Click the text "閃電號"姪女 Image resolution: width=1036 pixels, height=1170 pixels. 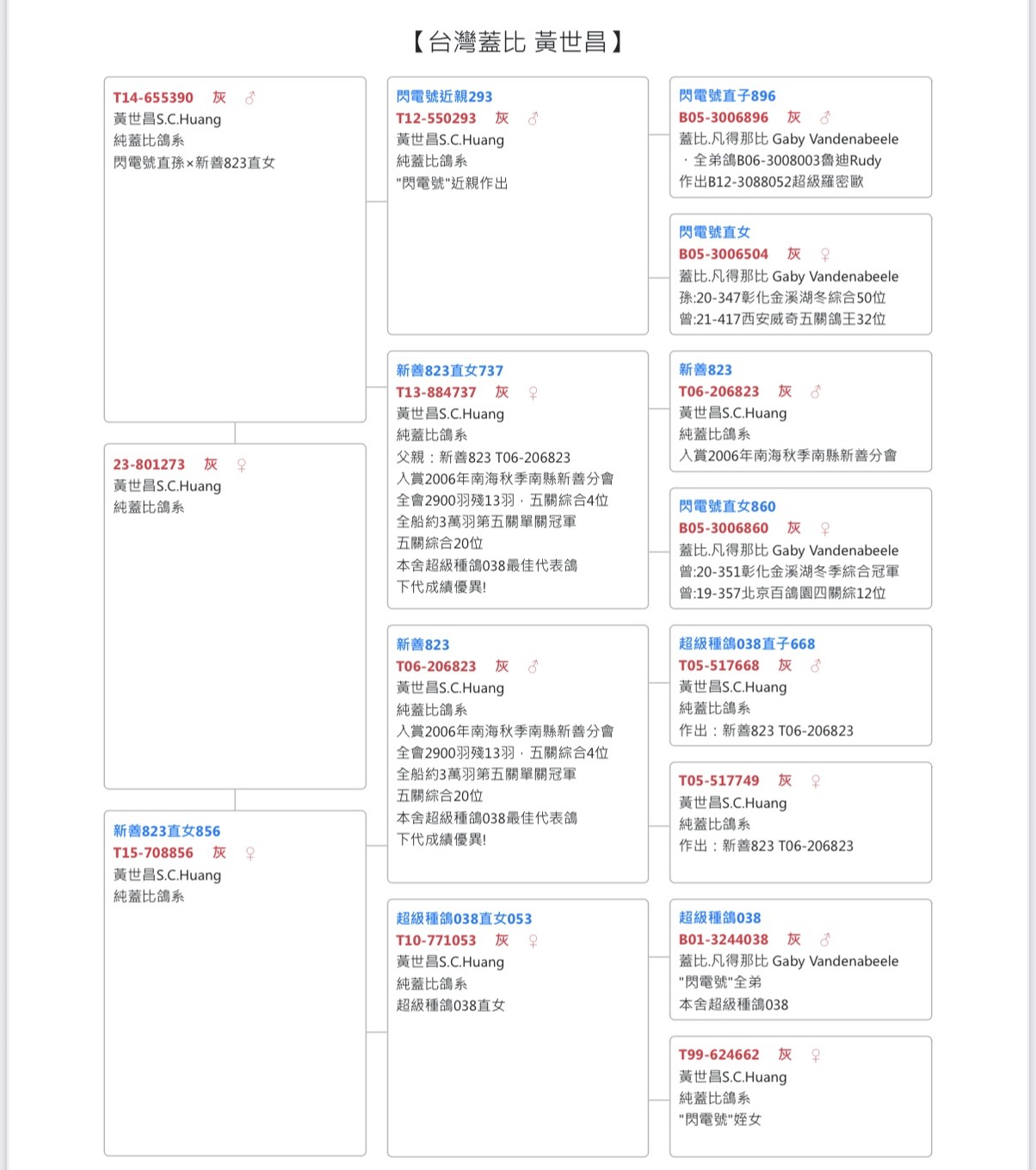click(720, 1120)
